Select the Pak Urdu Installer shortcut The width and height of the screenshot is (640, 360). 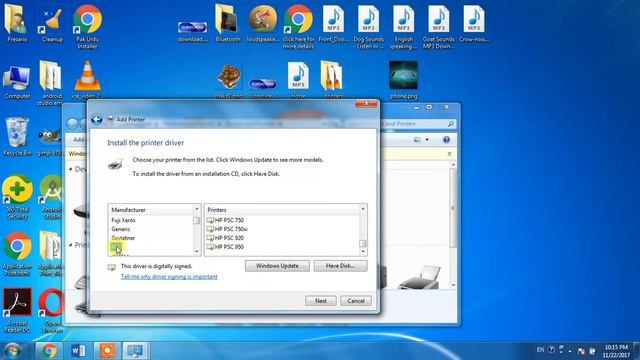point(87,27)
